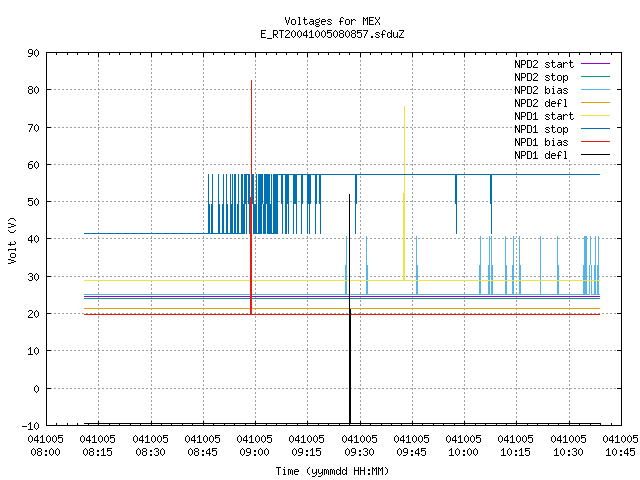This screenshot has height=480, width=640.
Task: Click the 'NPD1 defl' legend label
Action: coord(541,156)
